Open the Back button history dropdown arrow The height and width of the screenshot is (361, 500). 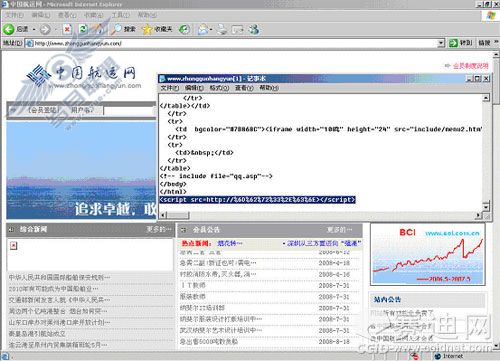point(34,30)
